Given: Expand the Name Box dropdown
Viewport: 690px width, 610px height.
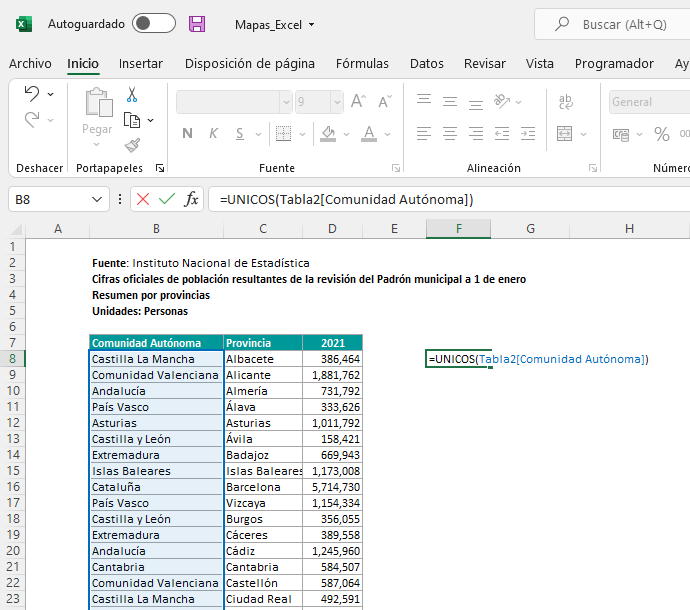Looking at the screenshot, I should 98,199.
